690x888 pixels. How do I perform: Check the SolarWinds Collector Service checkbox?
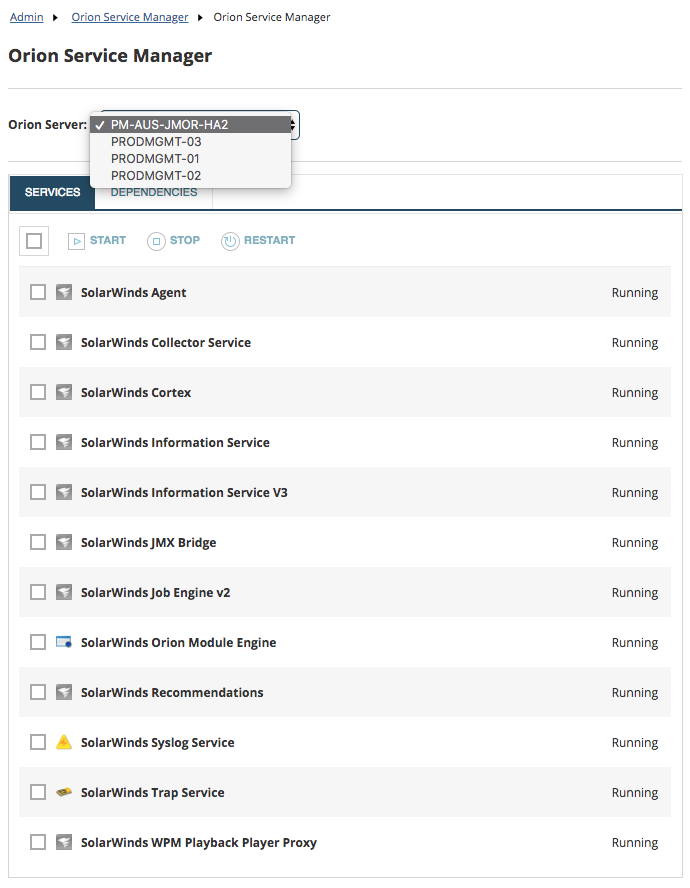pos(38,342)
